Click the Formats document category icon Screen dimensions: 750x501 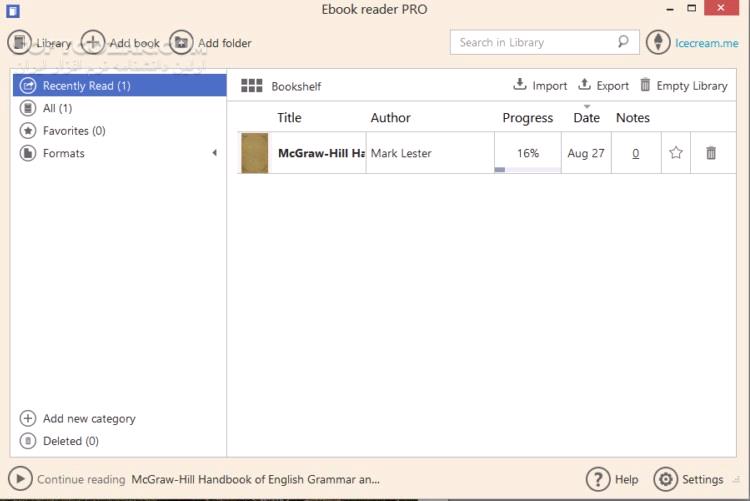[x=28, y=153]
